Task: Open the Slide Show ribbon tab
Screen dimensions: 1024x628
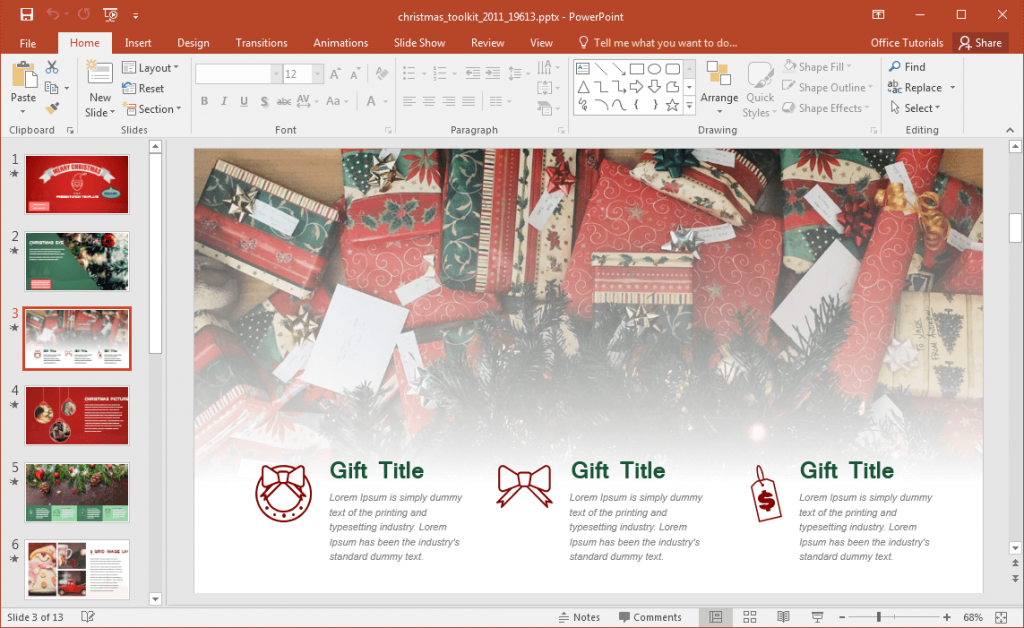Action: (419, 42)
